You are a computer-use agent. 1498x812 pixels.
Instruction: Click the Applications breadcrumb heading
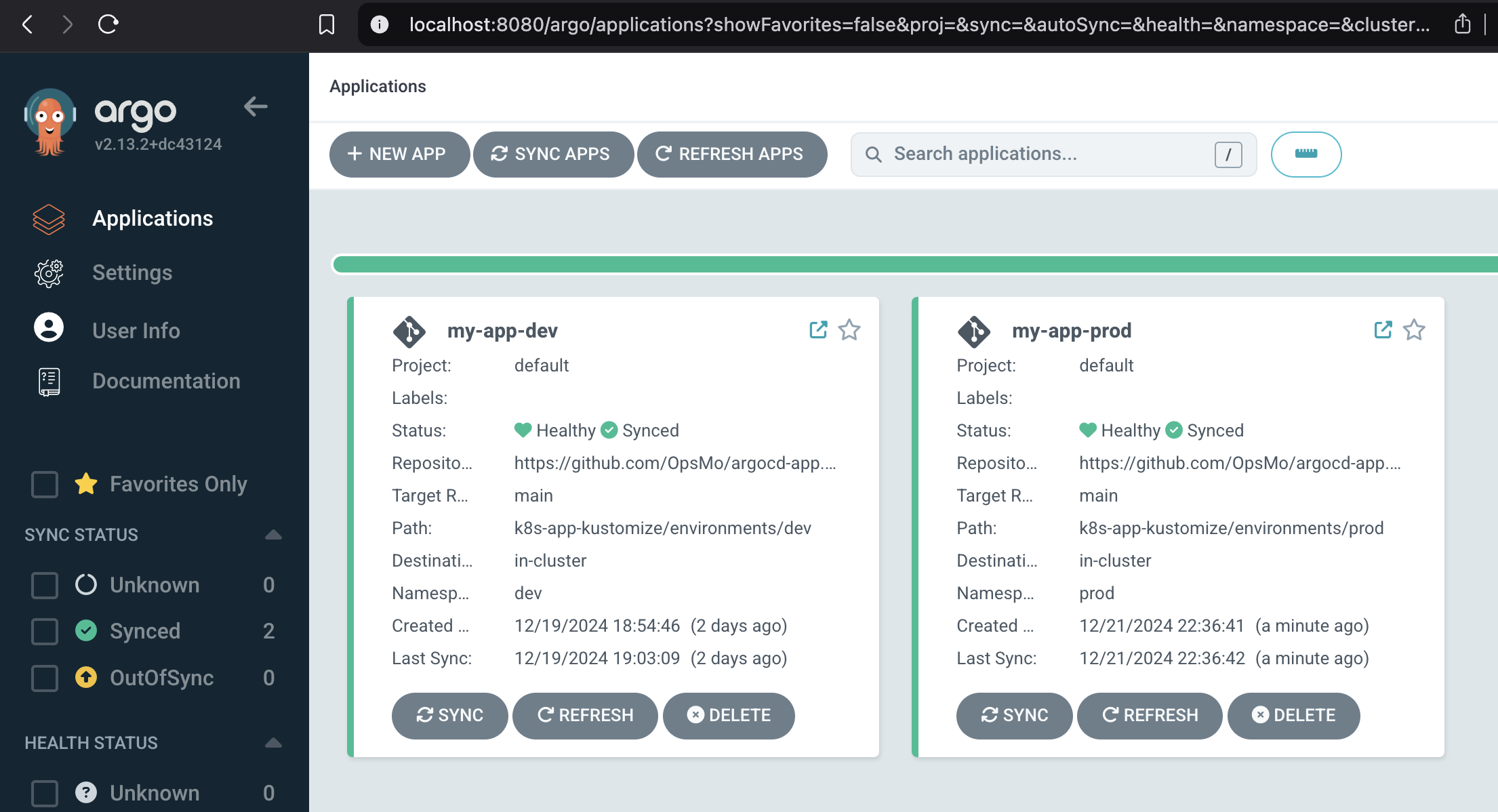[378, 86]
